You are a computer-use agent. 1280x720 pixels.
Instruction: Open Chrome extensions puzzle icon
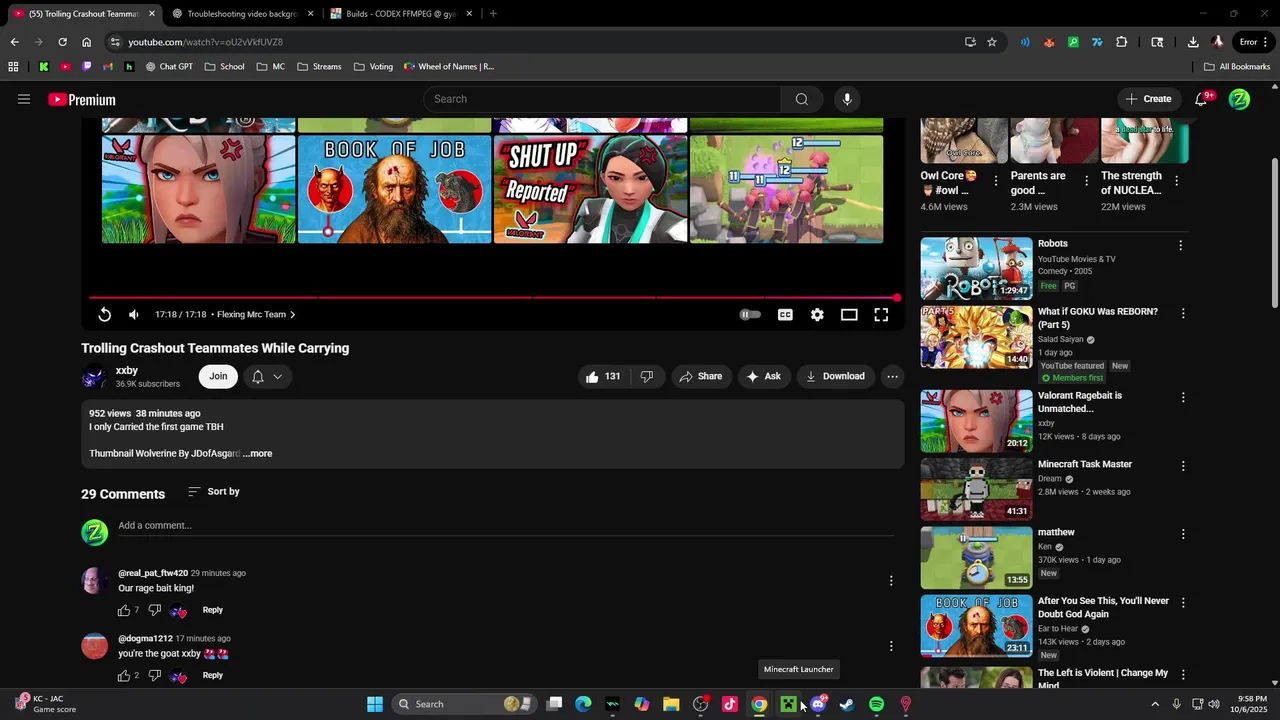coord(1121,42)
